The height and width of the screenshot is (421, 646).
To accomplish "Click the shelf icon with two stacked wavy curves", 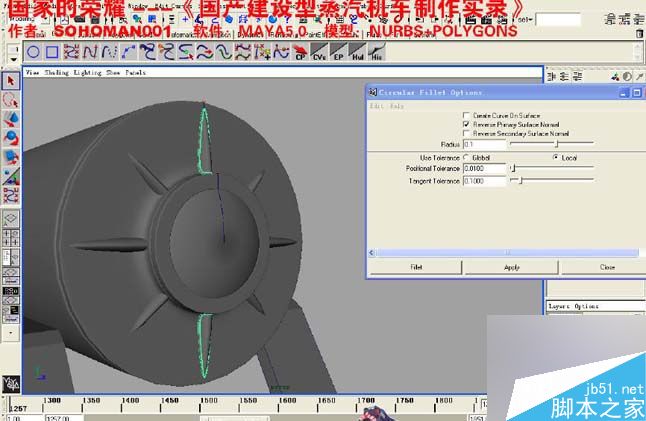I will coord(243,52).
